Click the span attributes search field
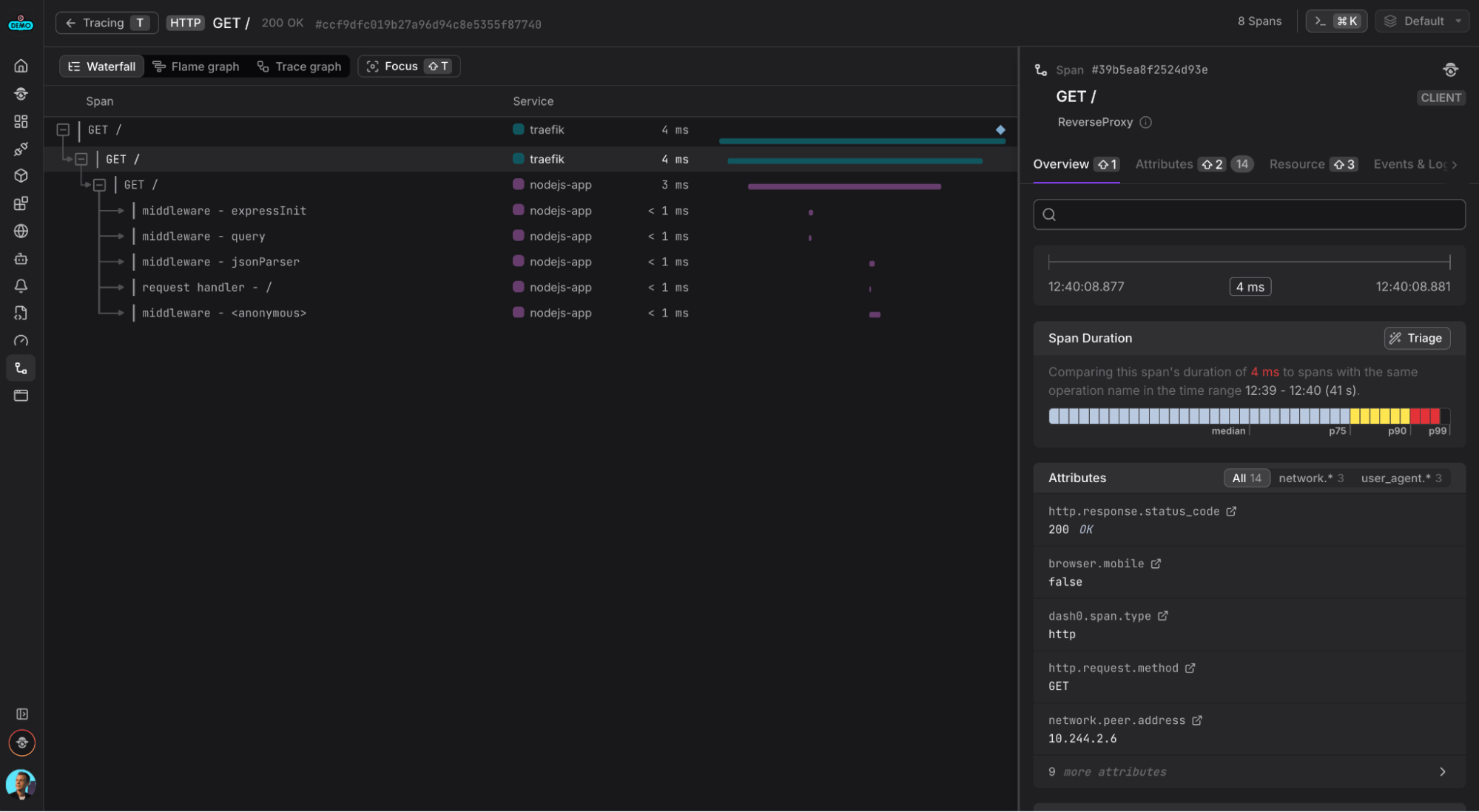Image resolution: width=1479 pixels, height=812 pixels. (1249, 215)
